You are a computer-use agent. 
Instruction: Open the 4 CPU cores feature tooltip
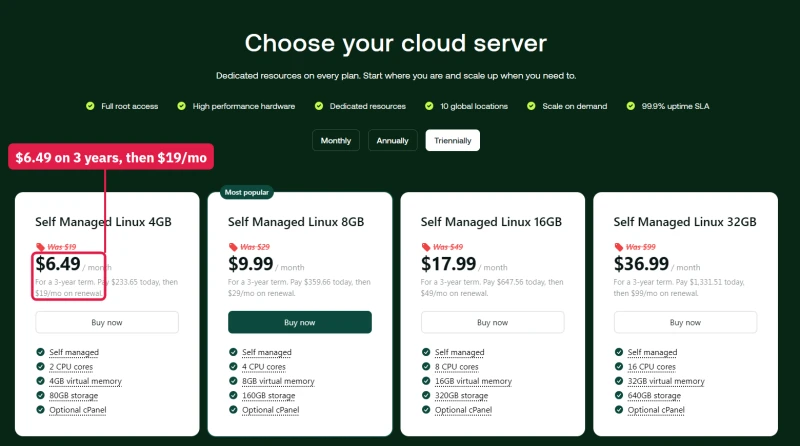coord(264,366)
